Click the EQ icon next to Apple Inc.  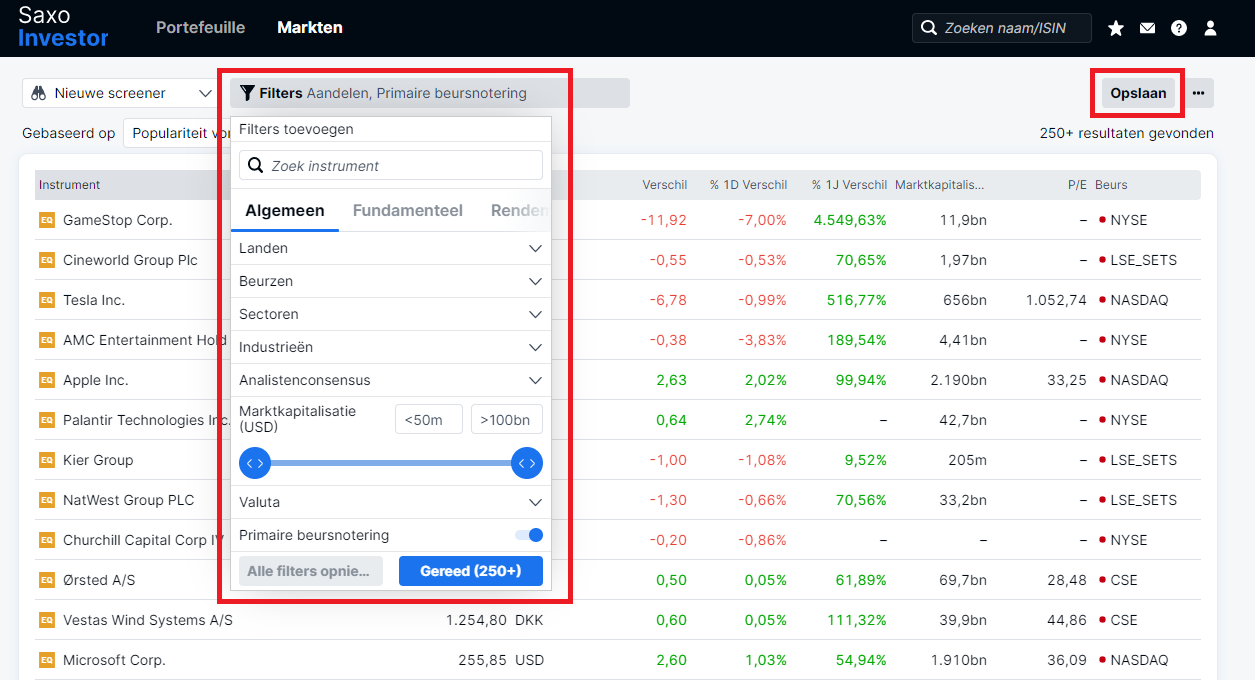46,380
